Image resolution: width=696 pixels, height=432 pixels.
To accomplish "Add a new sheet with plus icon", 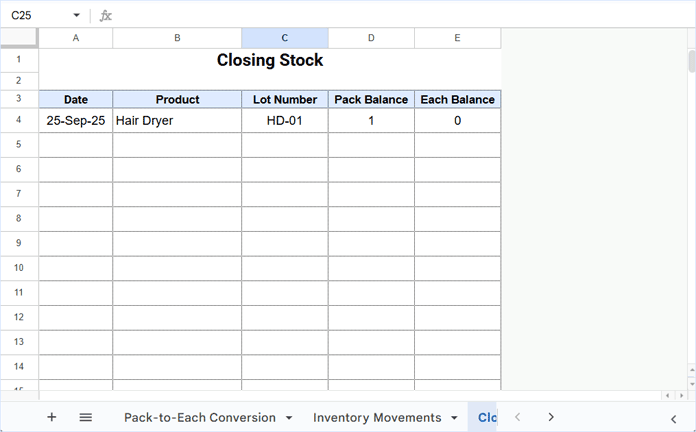I will pos(51,417).
